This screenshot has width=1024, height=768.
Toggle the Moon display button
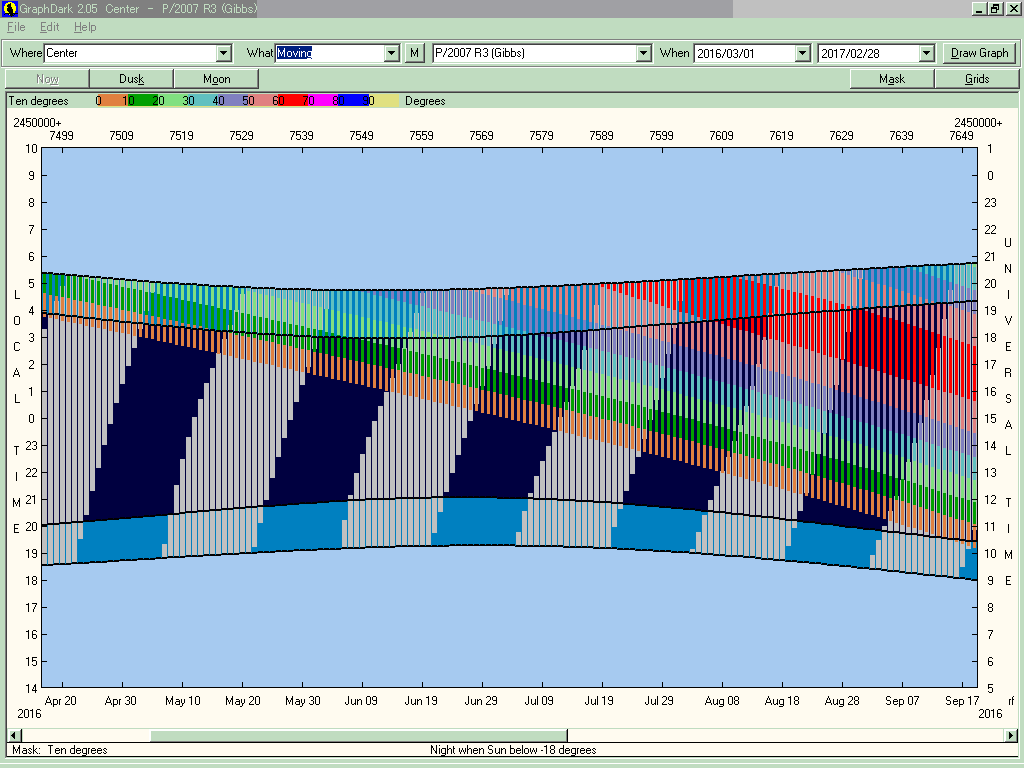click(216, 79)
